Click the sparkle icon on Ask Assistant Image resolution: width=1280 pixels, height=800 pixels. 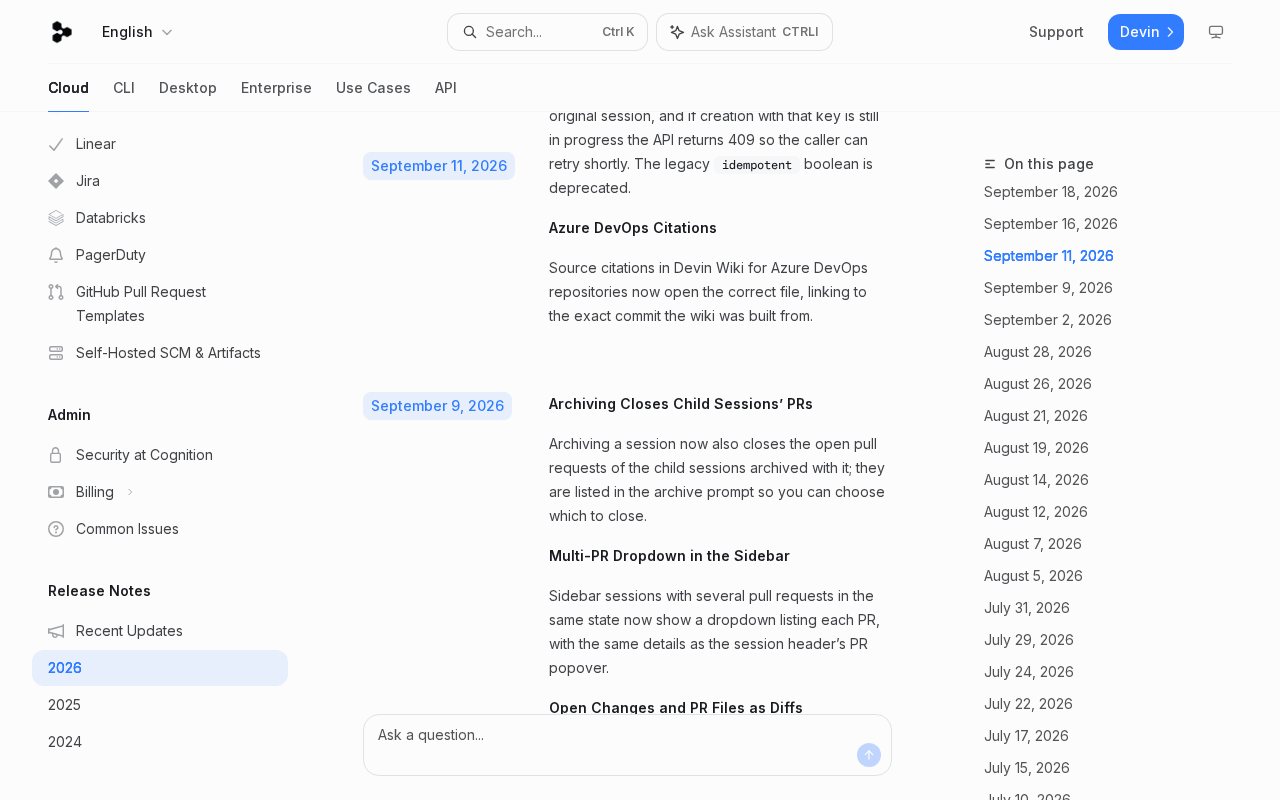pyautogui.click(x=677, y=32)
